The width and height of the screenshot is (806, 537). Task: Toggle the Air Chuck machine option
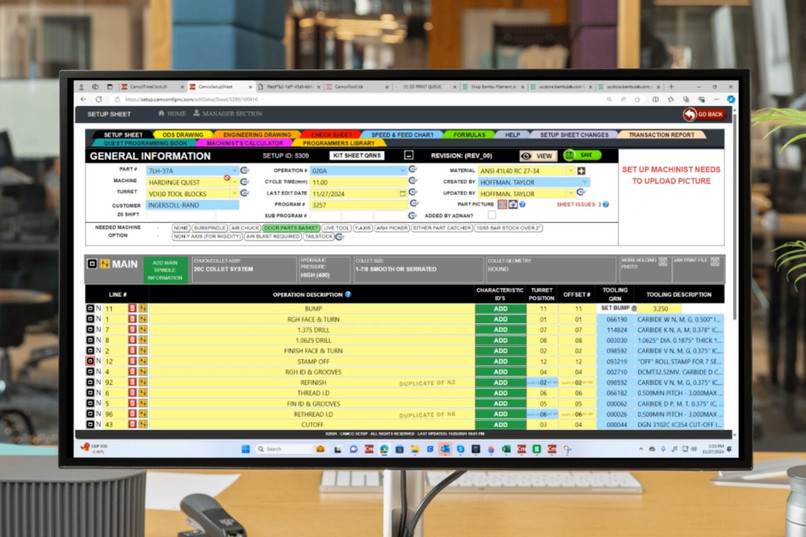pos(245,228)
